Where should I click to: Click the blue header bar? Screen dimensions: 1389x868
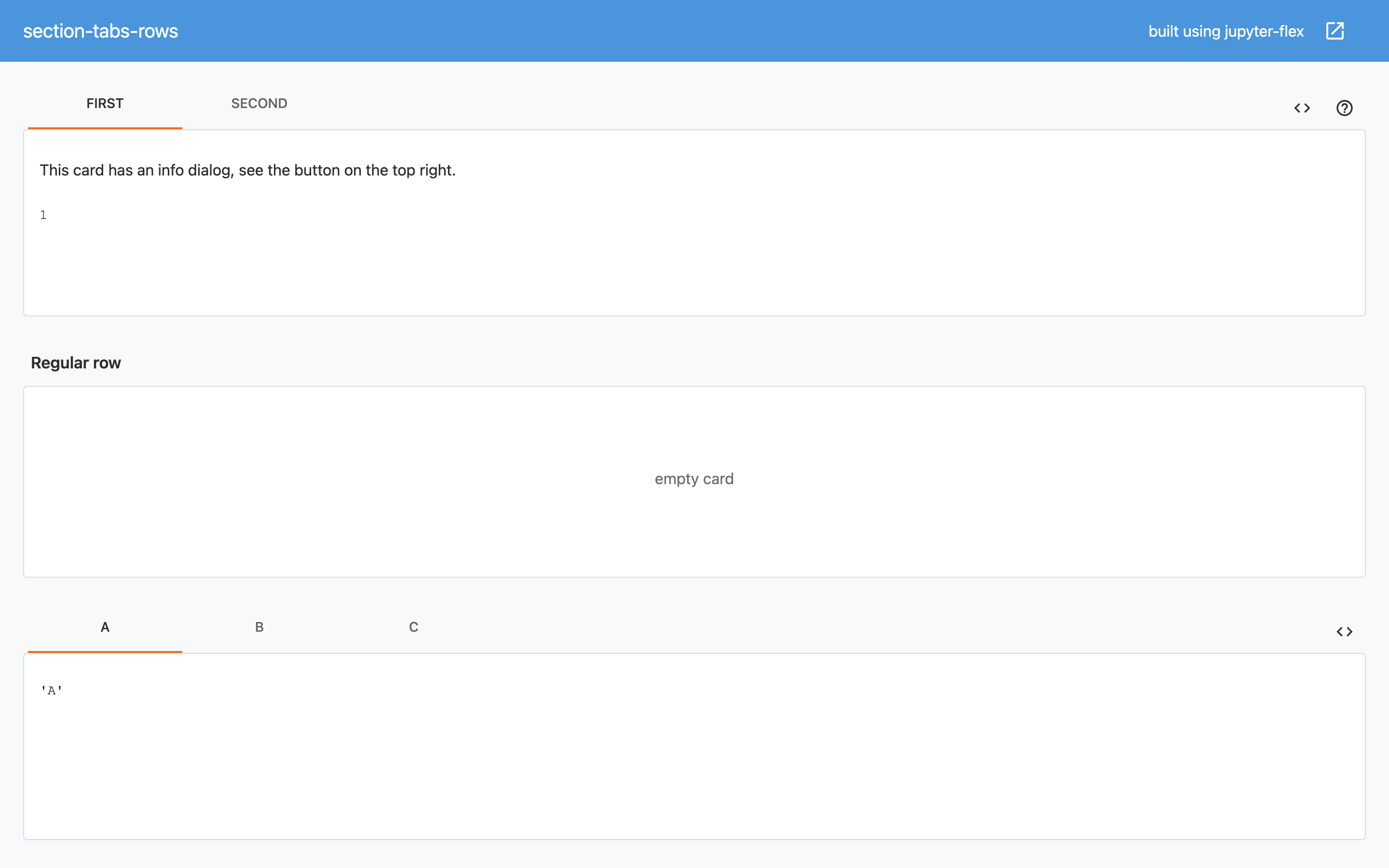pyautogui.click(x=689, y=31)
